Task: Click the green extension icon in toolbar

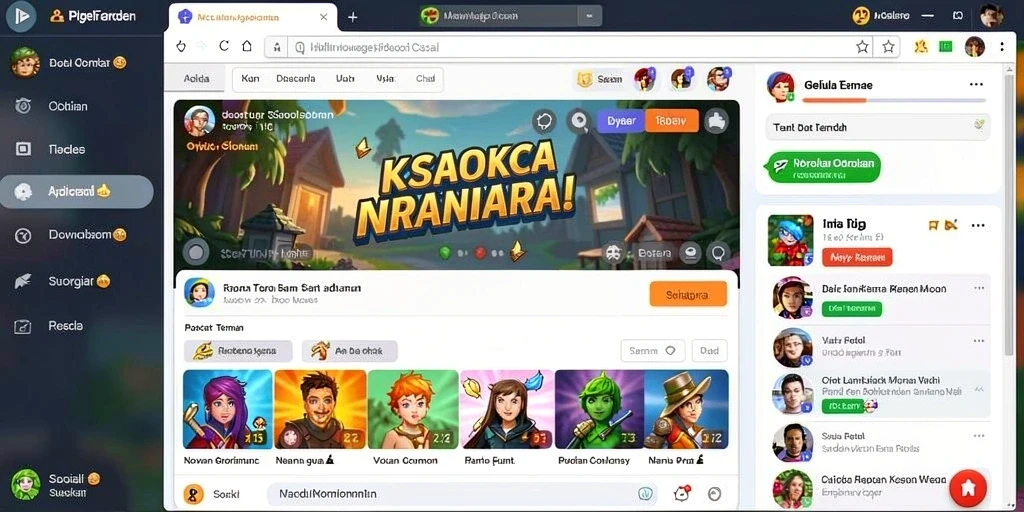Action: (x=945, y=46)
